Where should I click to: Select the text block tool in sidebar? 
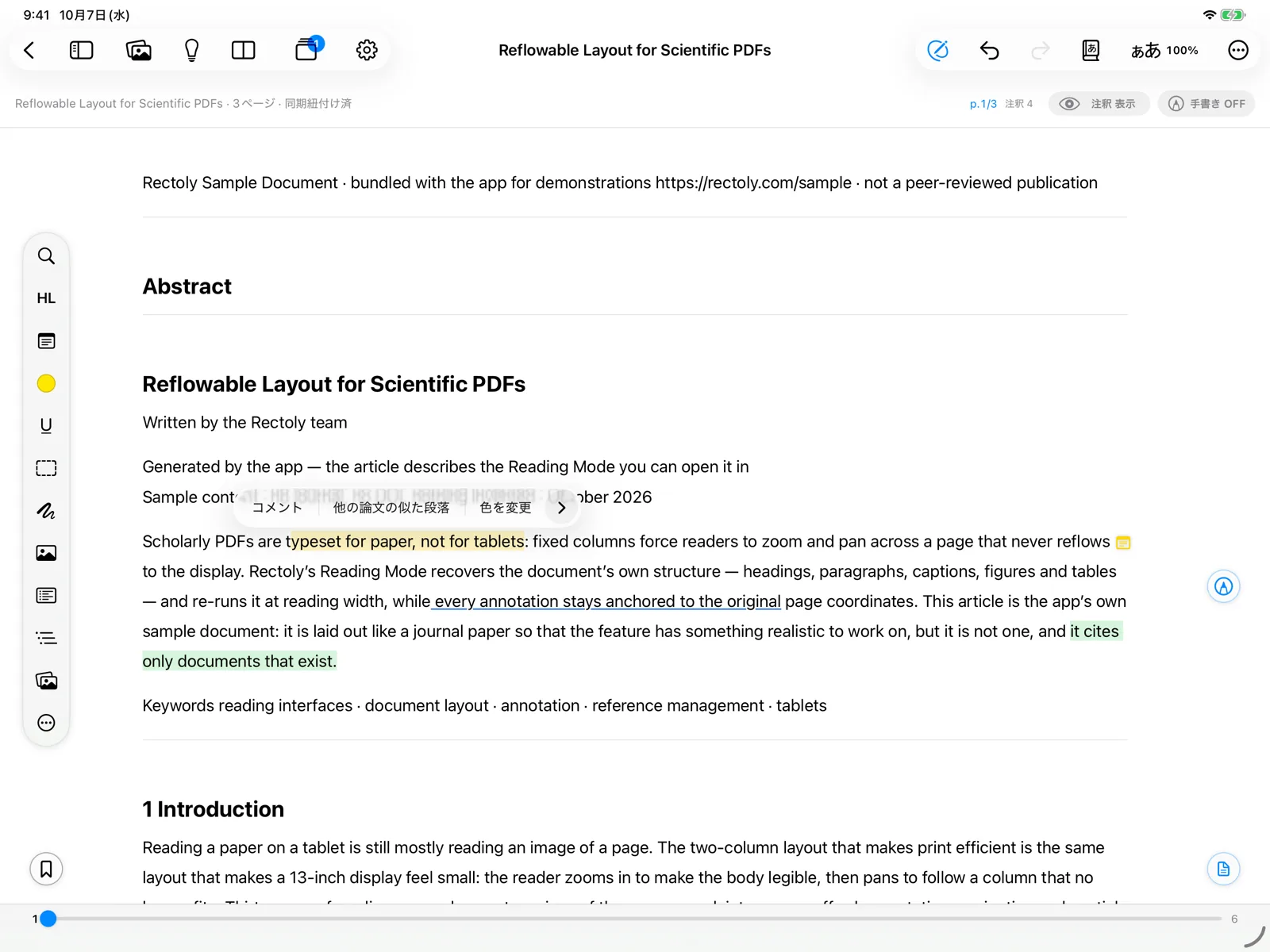(46, 596)
